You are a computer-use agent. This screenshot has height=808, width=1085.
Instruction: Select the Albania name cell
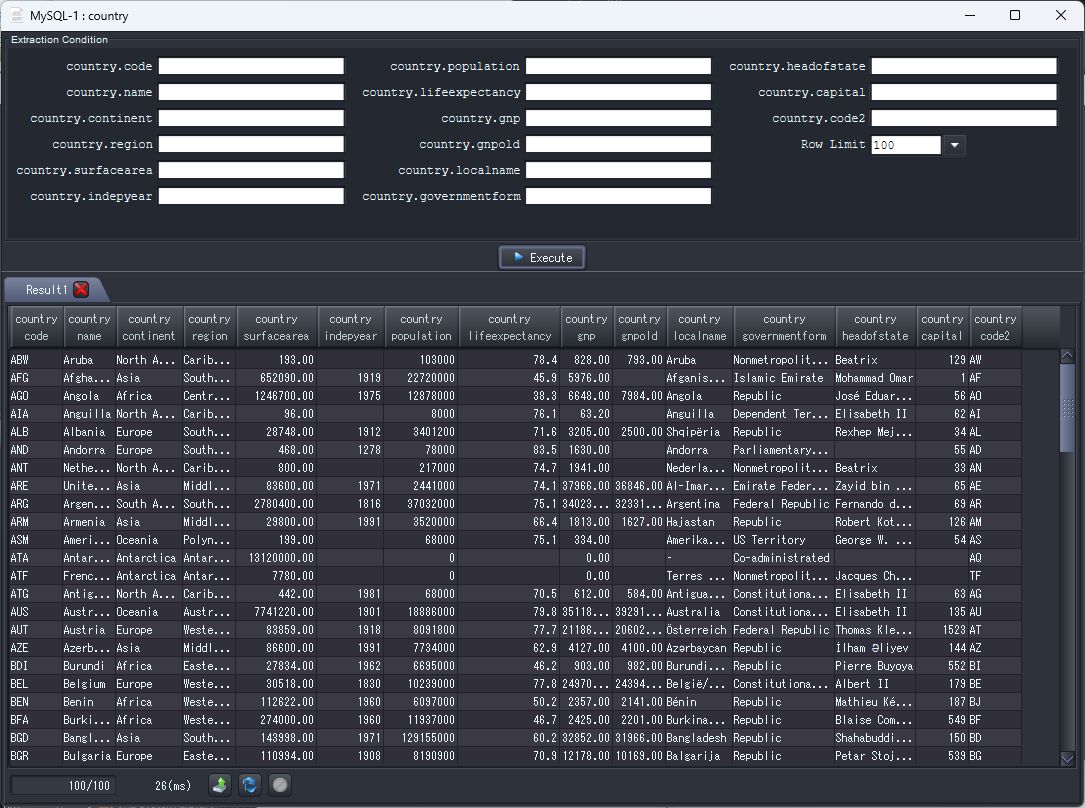pos(89,432)
